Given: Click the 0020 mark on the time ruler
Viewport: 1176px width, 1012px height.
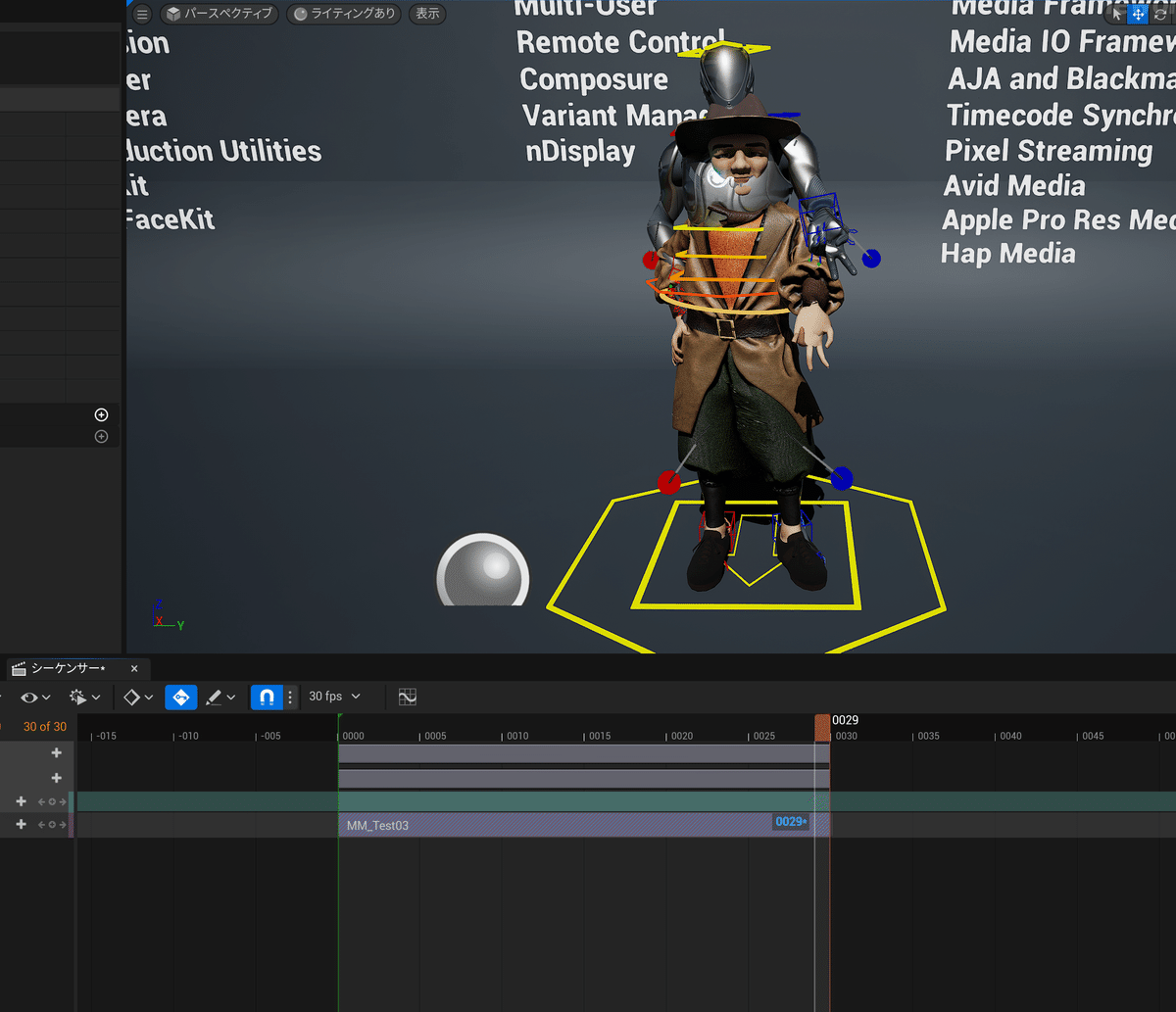Looking at the screenshot, I should click(x=681, y=736).
